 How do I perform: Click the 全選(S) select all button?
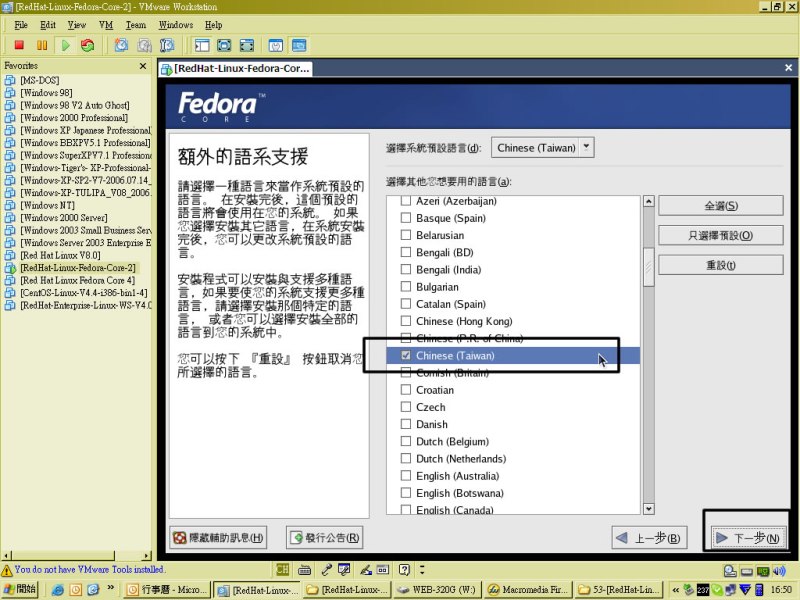coord(720,206)
